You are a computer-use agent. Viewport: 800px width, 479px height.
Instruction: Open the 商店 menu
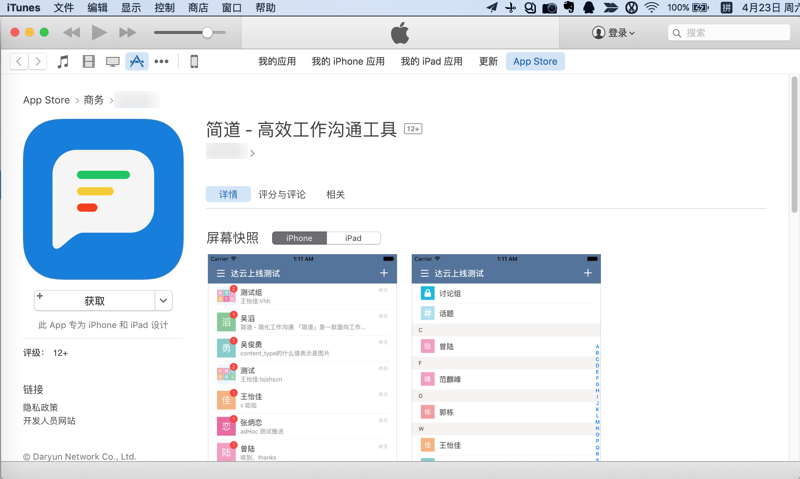click(x=198, y=8)
